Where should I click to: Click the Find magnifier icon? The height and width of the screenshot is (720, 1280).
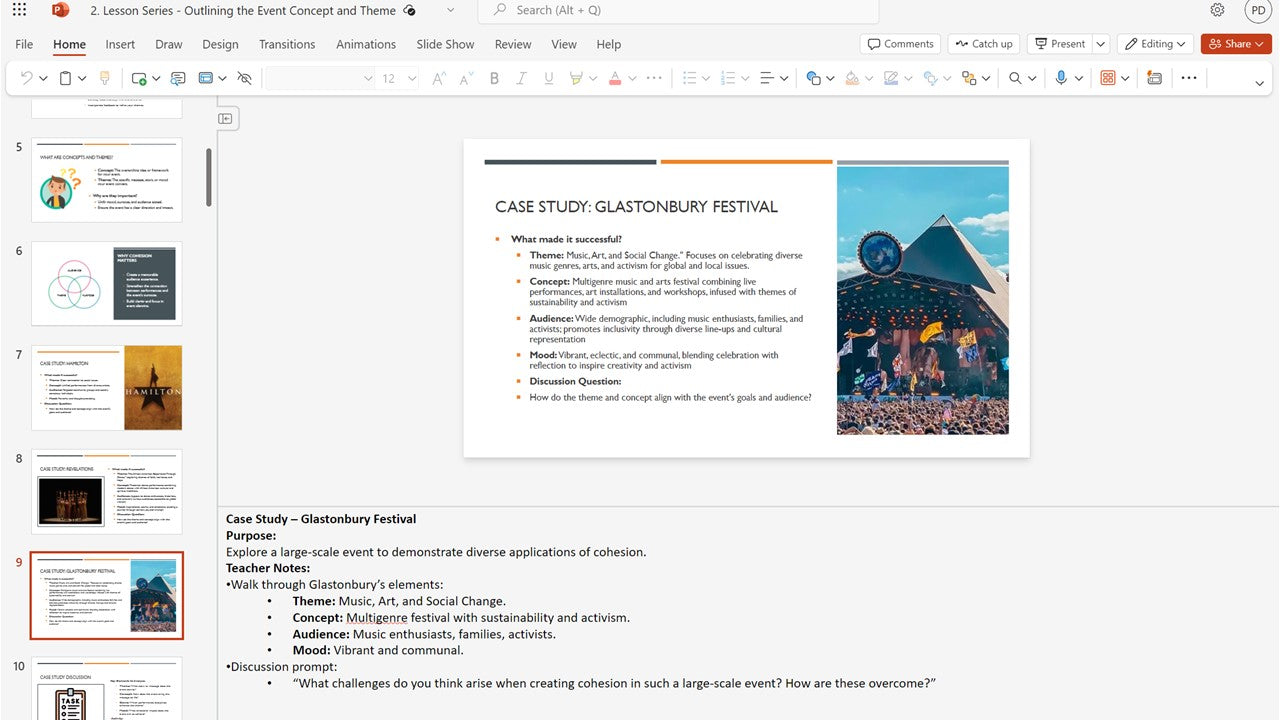tap(1015, 78)
